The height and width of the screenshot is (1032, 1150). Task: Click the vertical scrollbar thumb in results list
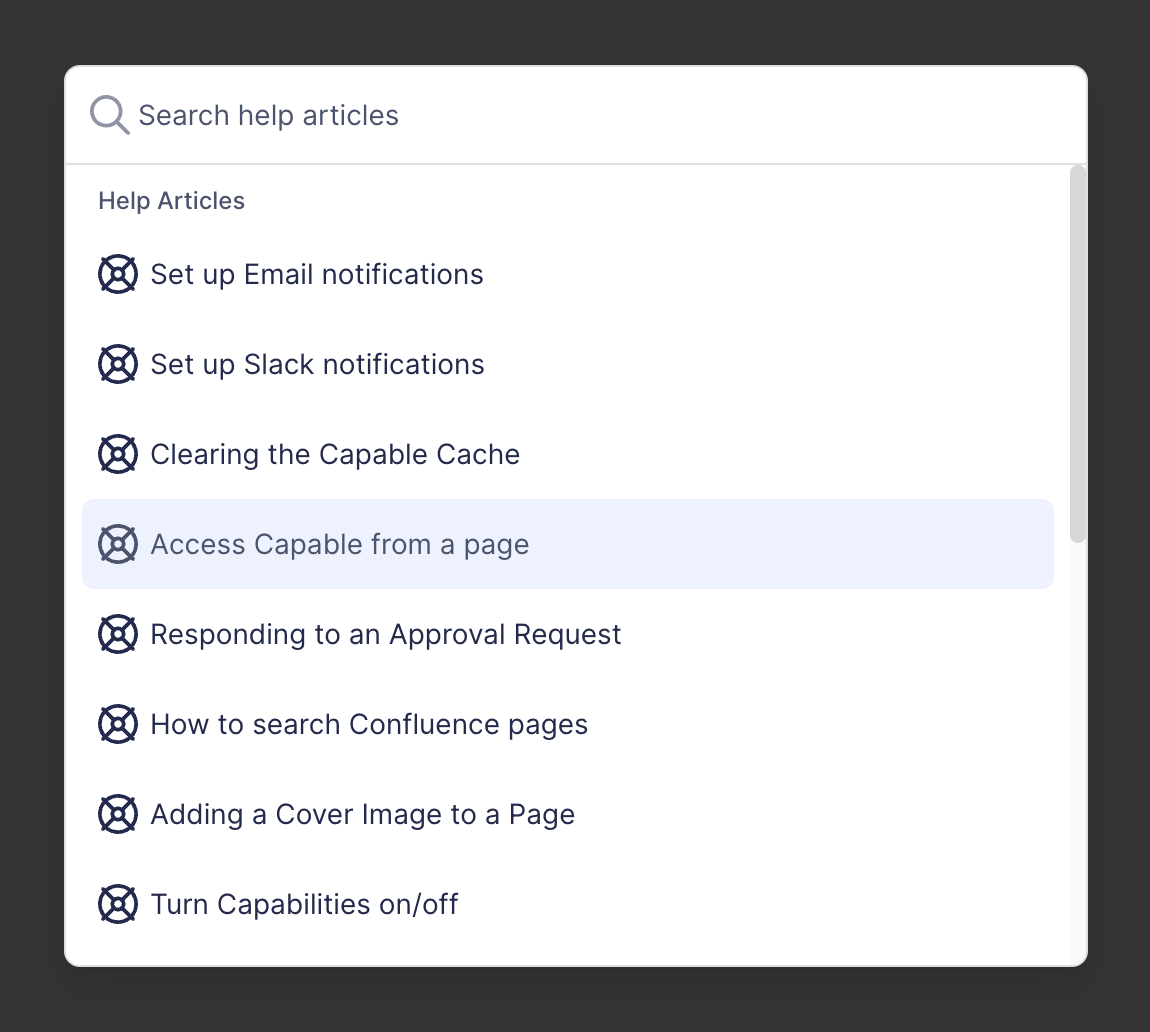pyautogui.click(x=1077, y=354)
